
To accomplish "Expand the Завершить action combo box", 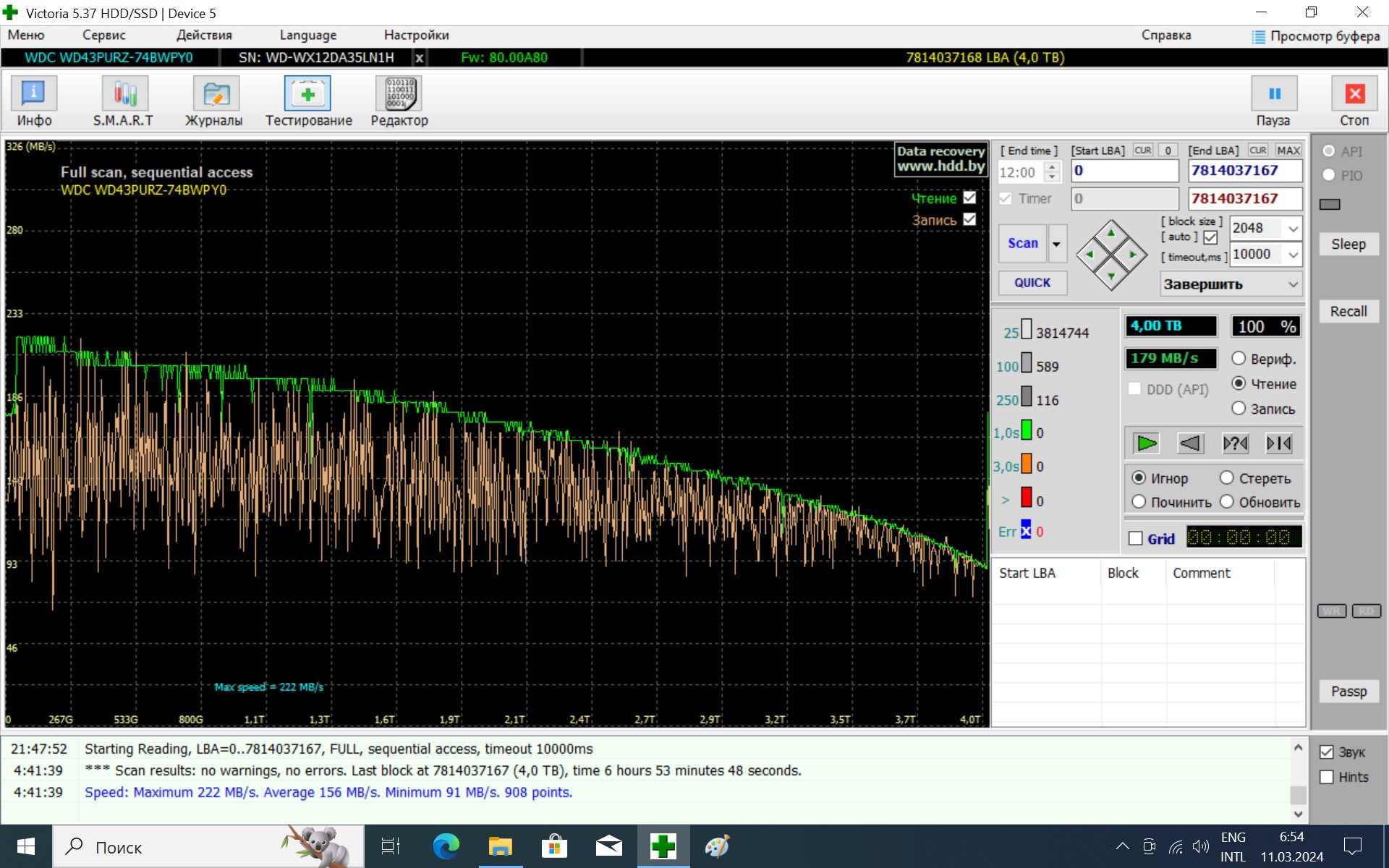I will tap(1292, 284).
